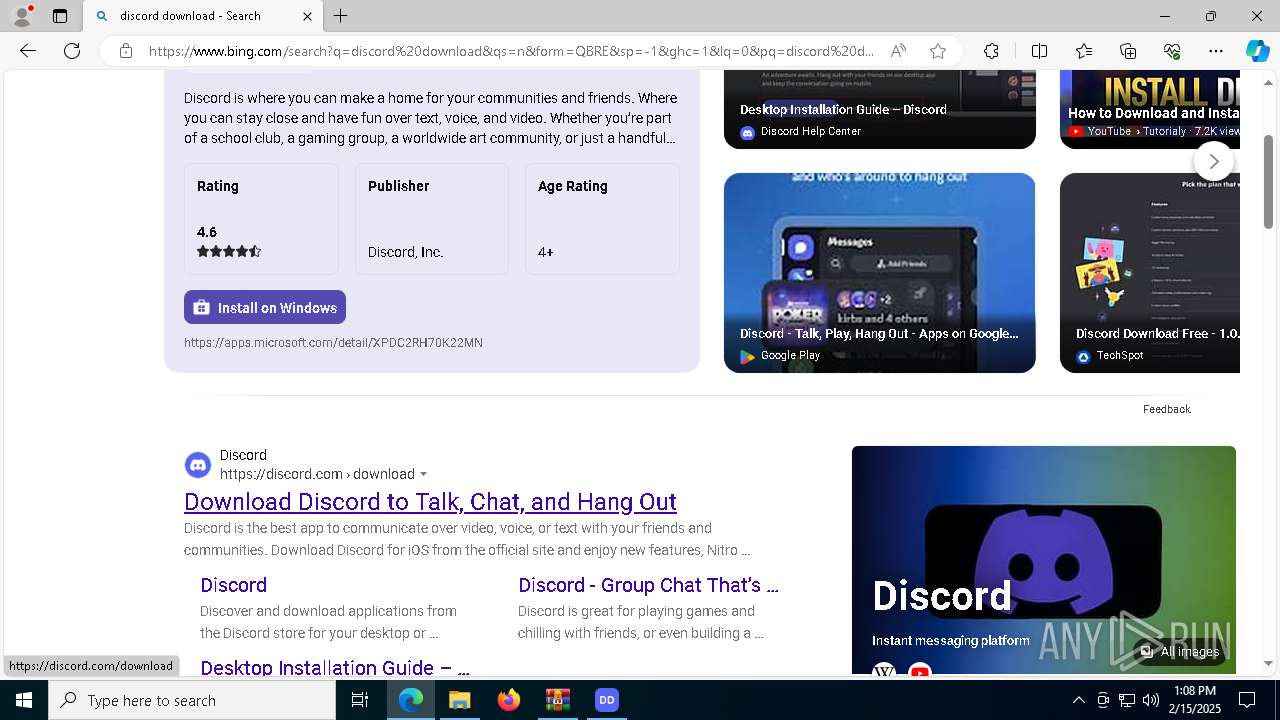Open the Windows Start menu
Image resolution: width=1280 pixels, height=720 pixels.
pyautogui.click(x=24, y=700)
